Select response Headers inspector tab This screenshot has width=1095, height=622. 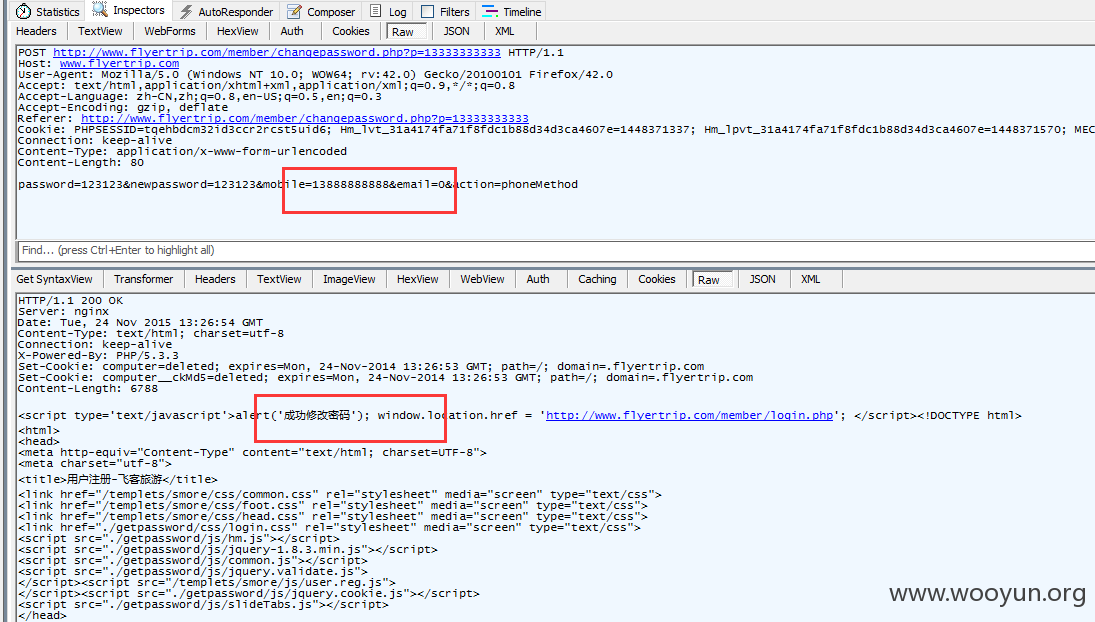point(215,279)
